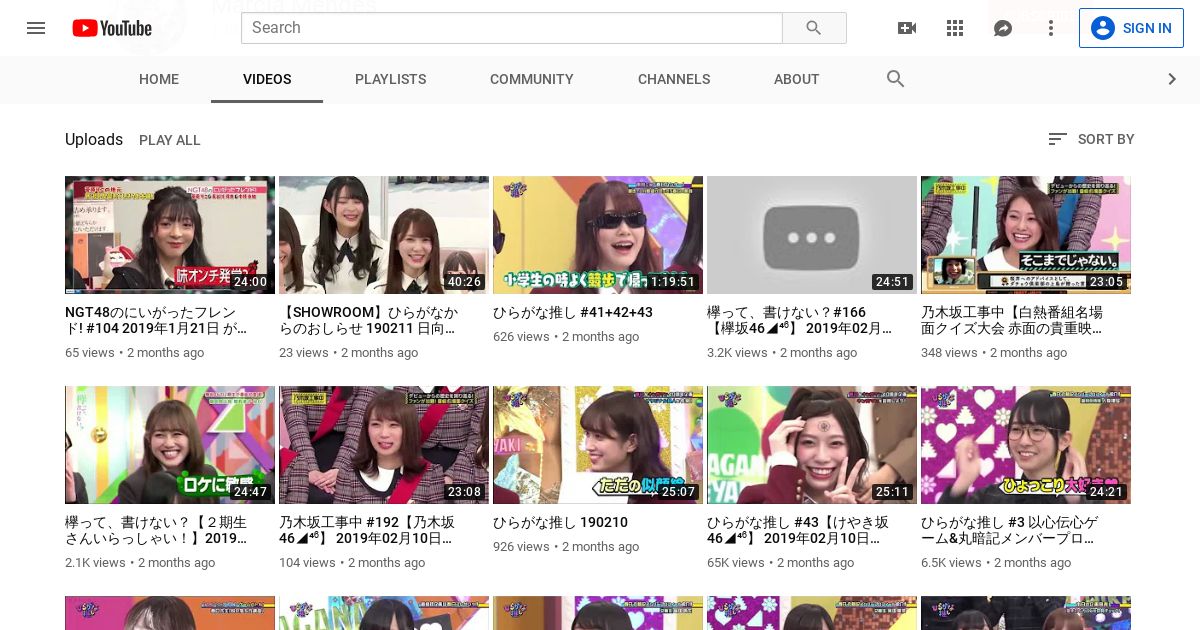
Task: Open the 24:21 video thumbnail
Action: pyautogui.click(x=1026, y=445)
